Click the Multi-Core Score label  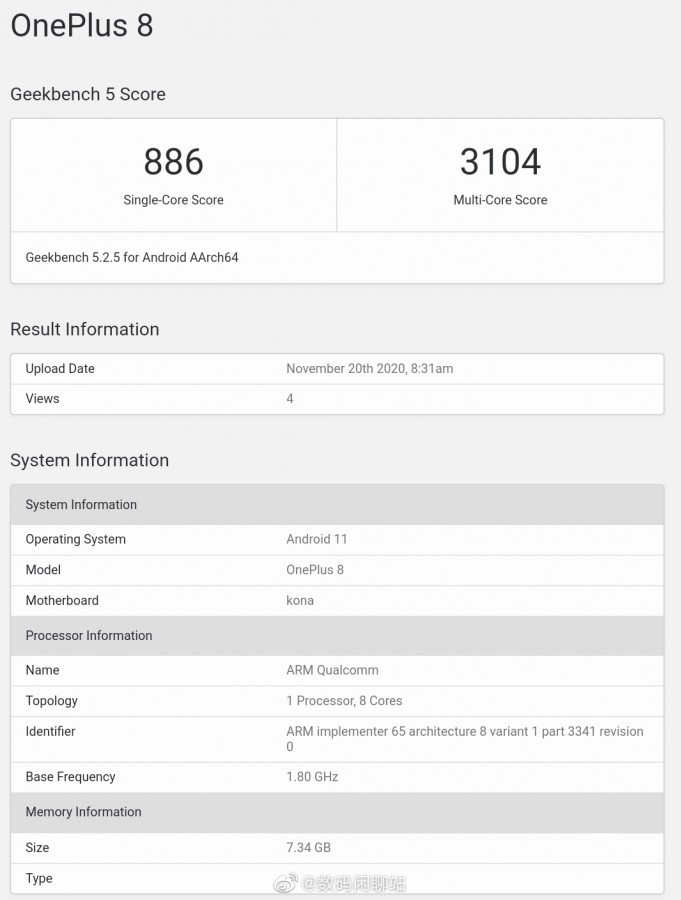500,200
